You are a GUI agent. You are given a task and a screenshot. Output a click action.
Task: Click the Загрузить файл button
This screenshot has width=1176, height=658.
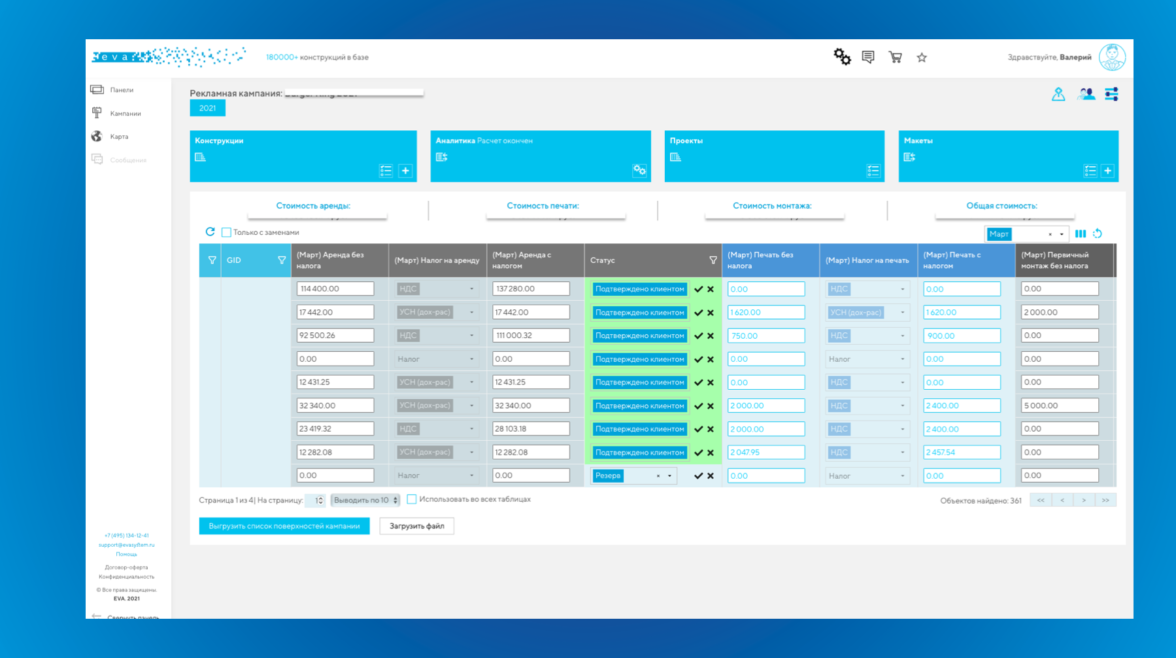[416, 525]
